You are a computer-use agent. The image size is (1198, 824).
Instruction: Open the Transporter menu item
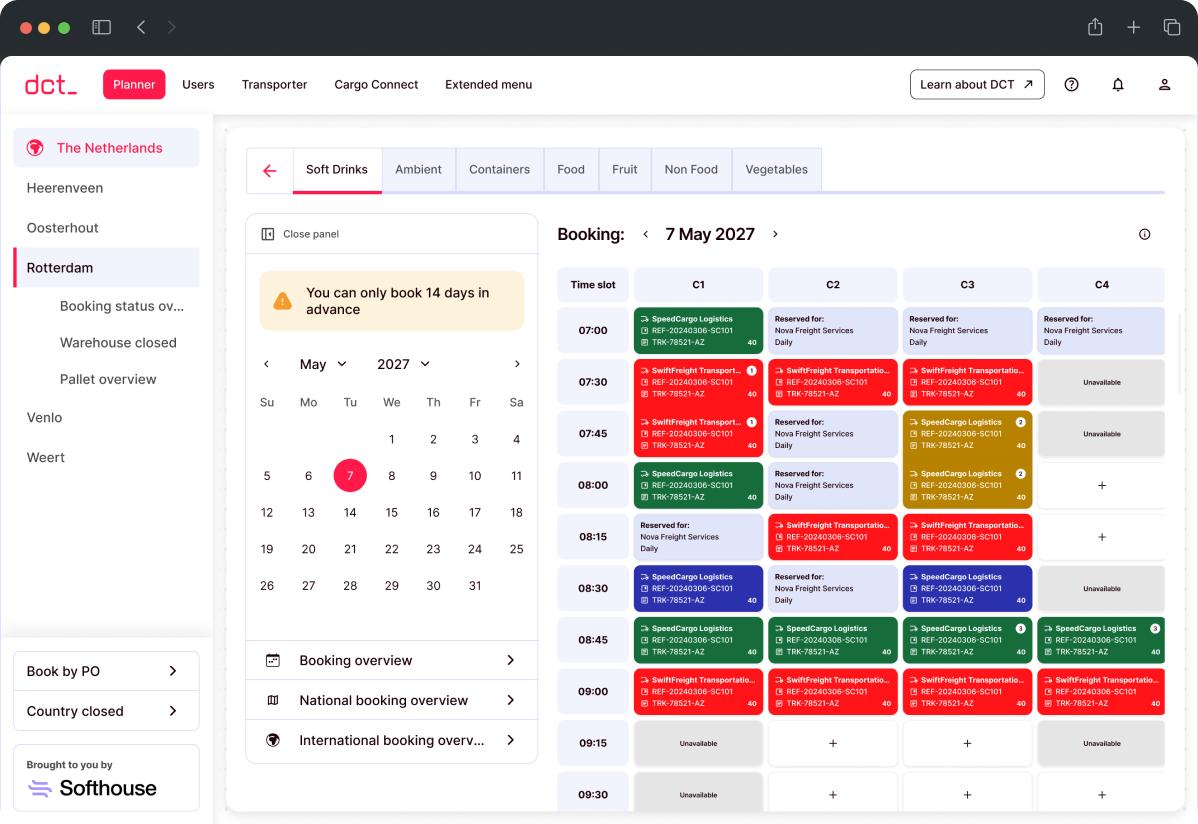[274, 85]
